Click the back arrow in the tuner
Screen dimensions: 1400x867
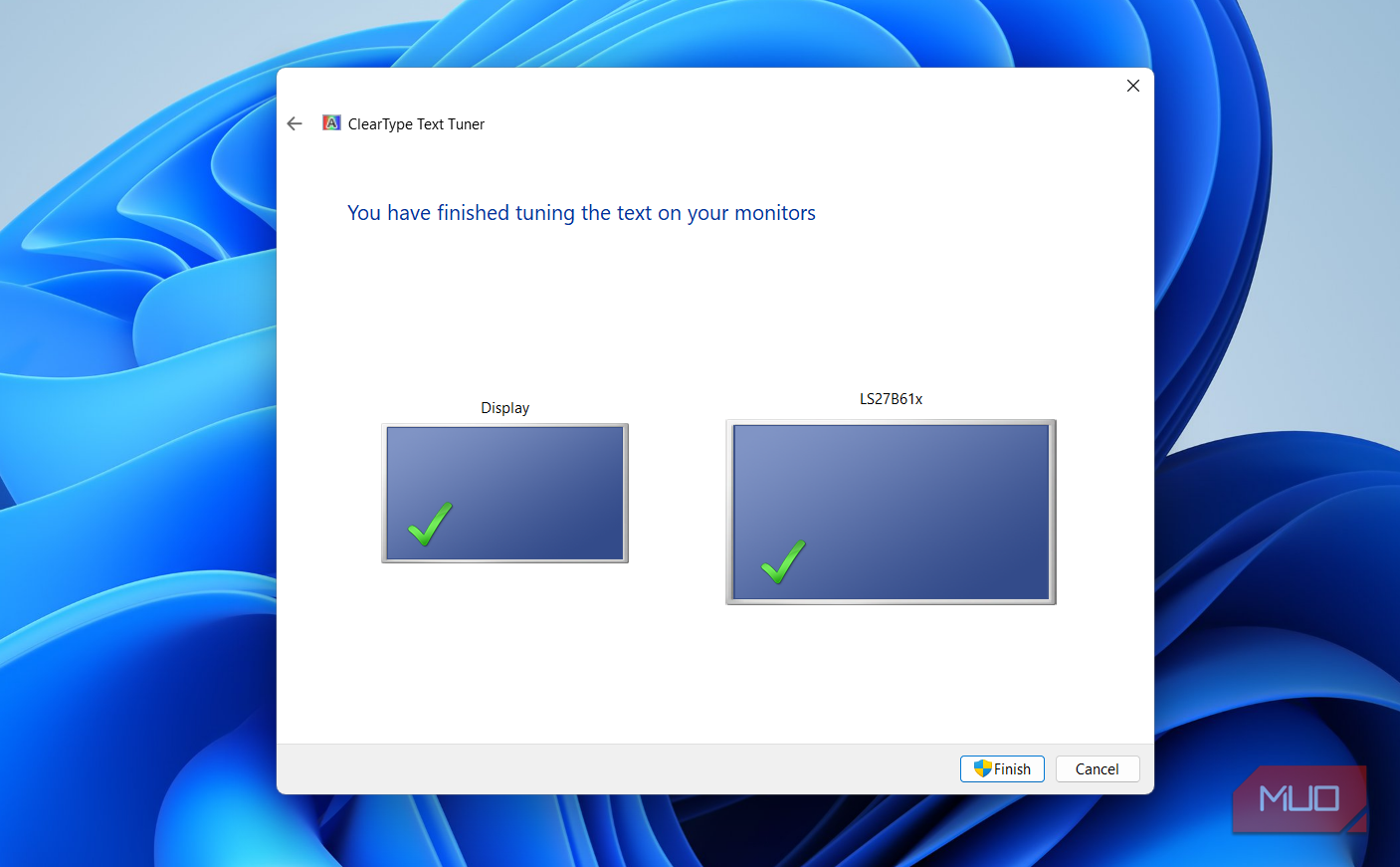tap(295, 123)
